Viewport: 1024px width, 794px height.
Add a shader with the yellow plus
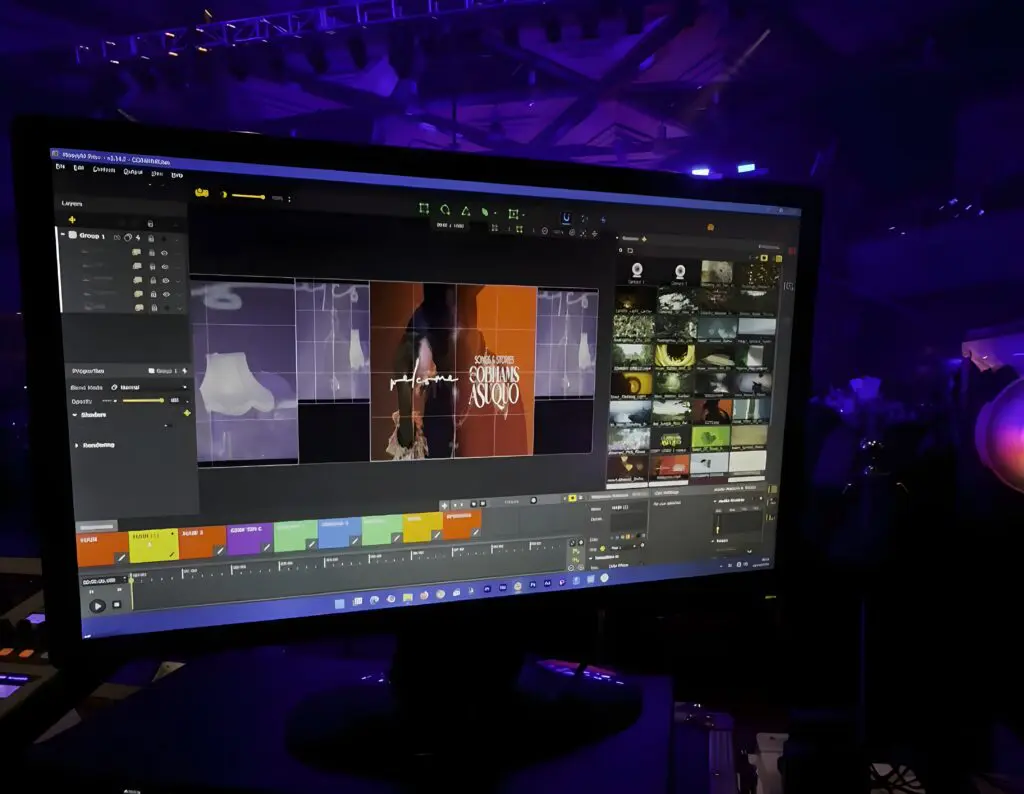tap(187, 413)
